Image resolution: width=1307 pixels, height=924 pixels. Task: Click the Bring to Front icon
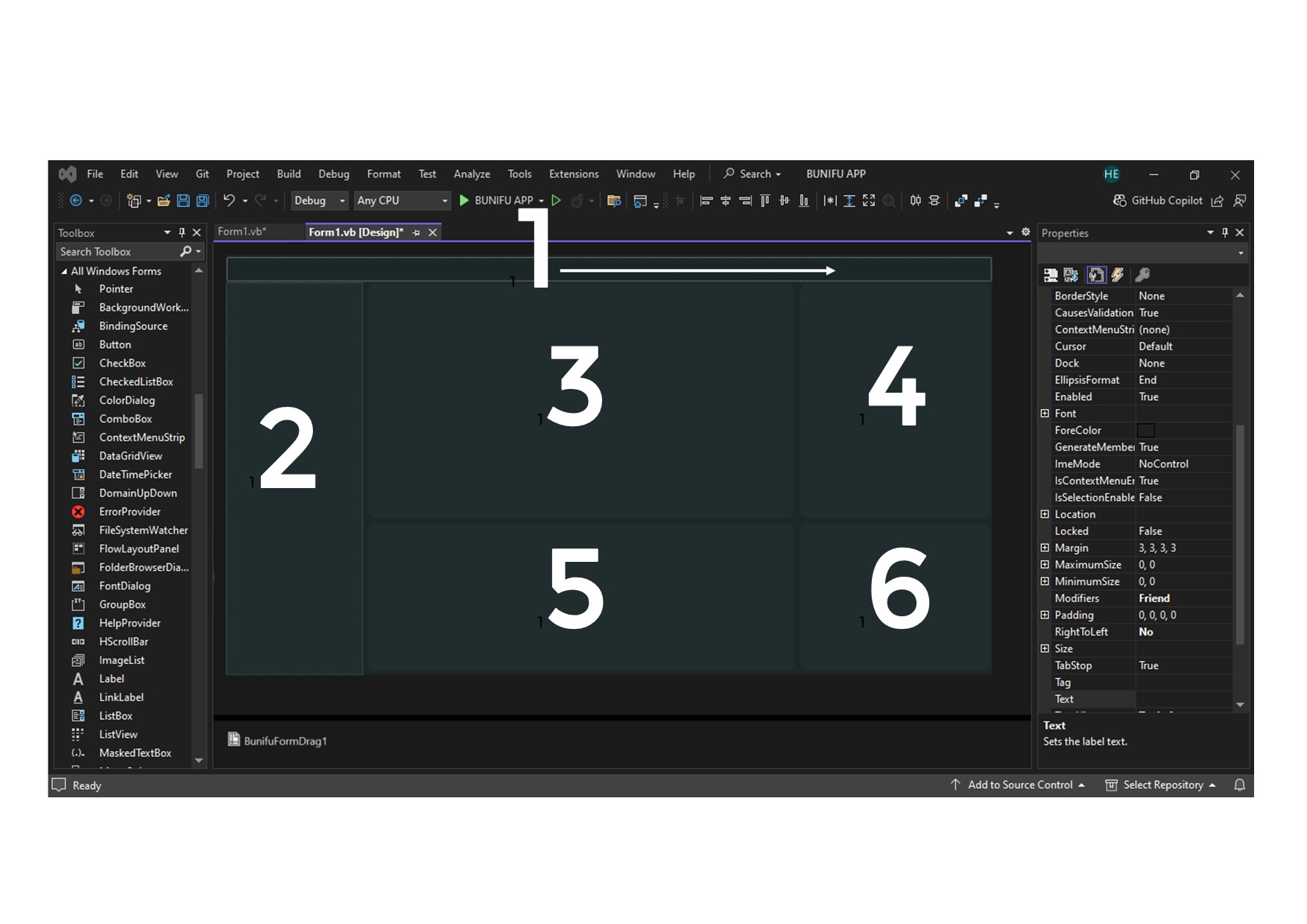coord(961,200)
